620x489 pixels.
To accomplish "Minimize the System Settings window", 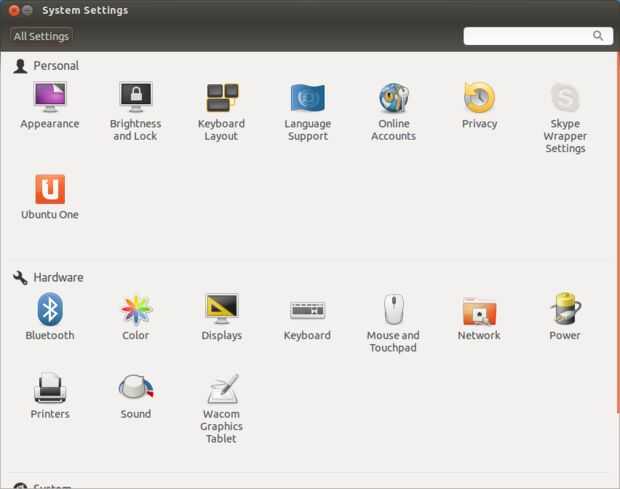I will (x=27, y=10).
